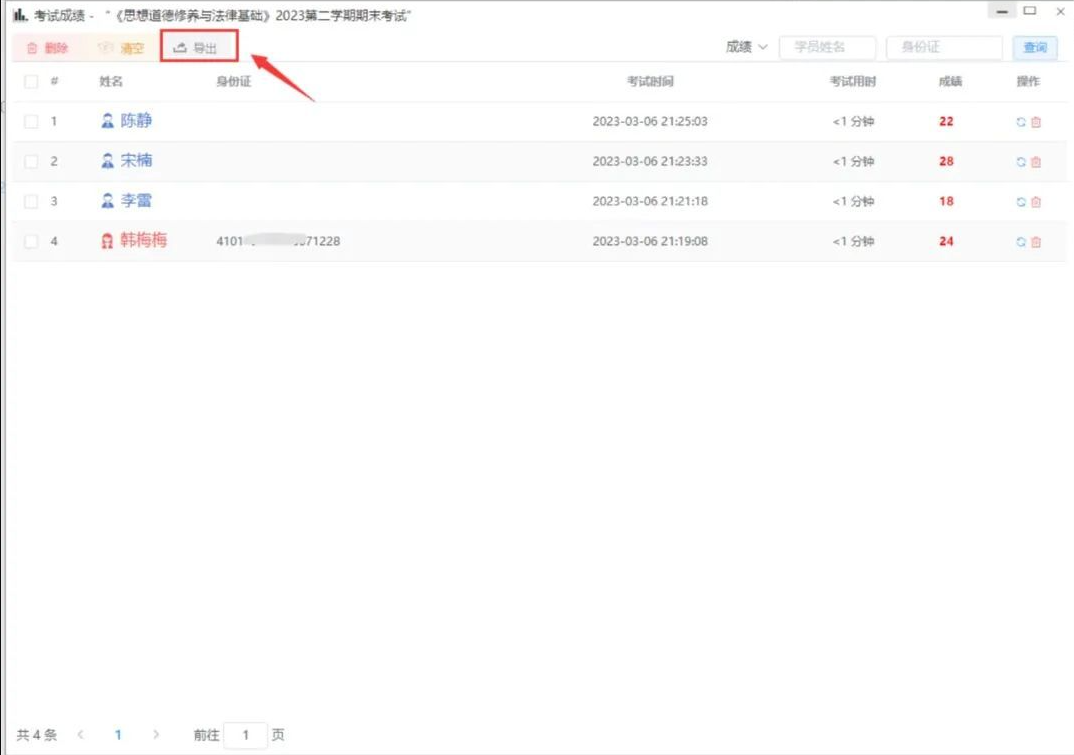
Task: Click the 共 4 条 total count label
Action: tap(37, 735)
